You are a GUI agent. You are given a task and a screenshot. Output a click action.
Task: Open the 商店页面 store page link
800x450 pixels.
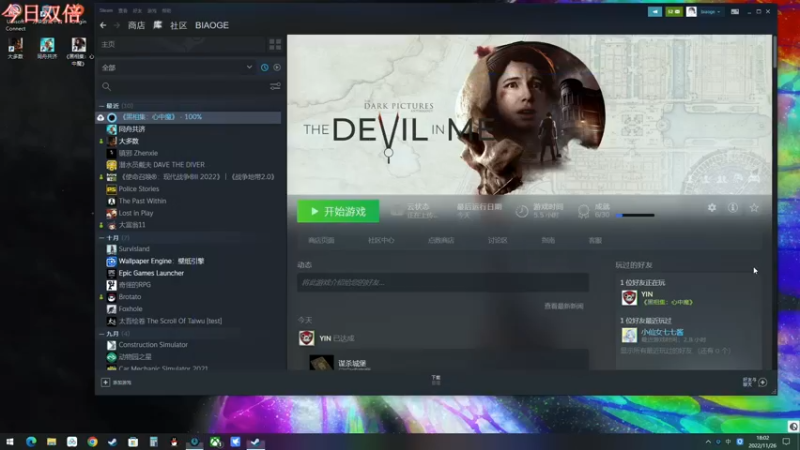[x=321, y=240]
